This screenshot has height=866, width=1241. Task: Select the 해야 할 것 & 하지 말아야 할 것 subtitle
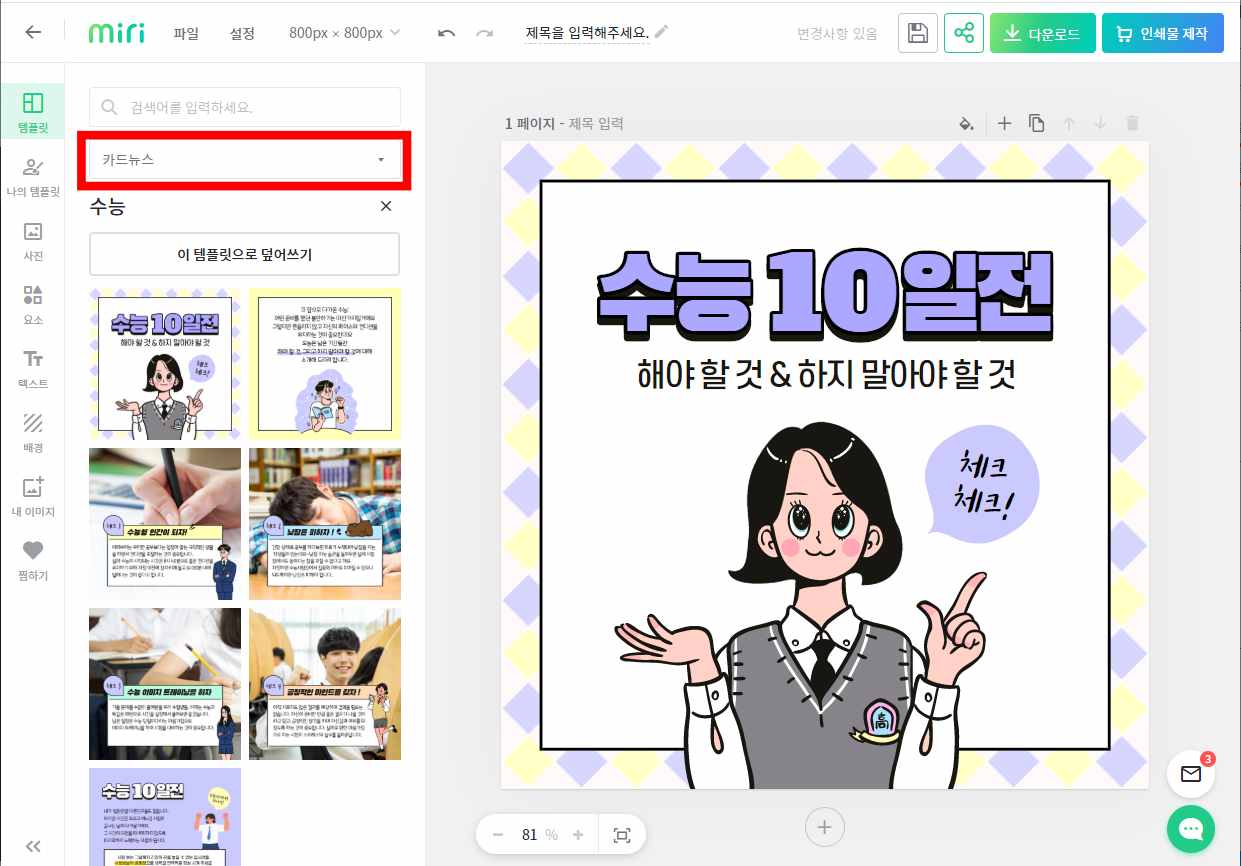[x=826, y=374]
